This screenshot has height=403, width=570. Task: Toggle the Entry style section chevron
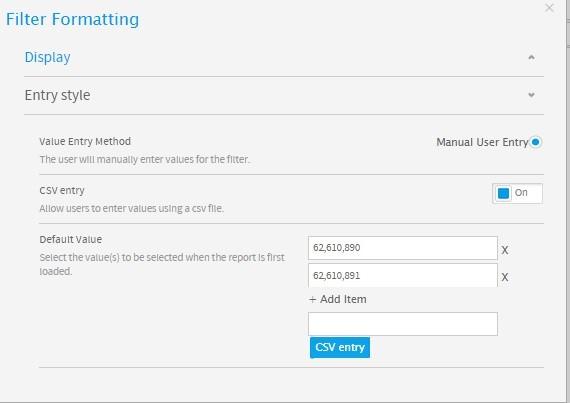point(531,95)
